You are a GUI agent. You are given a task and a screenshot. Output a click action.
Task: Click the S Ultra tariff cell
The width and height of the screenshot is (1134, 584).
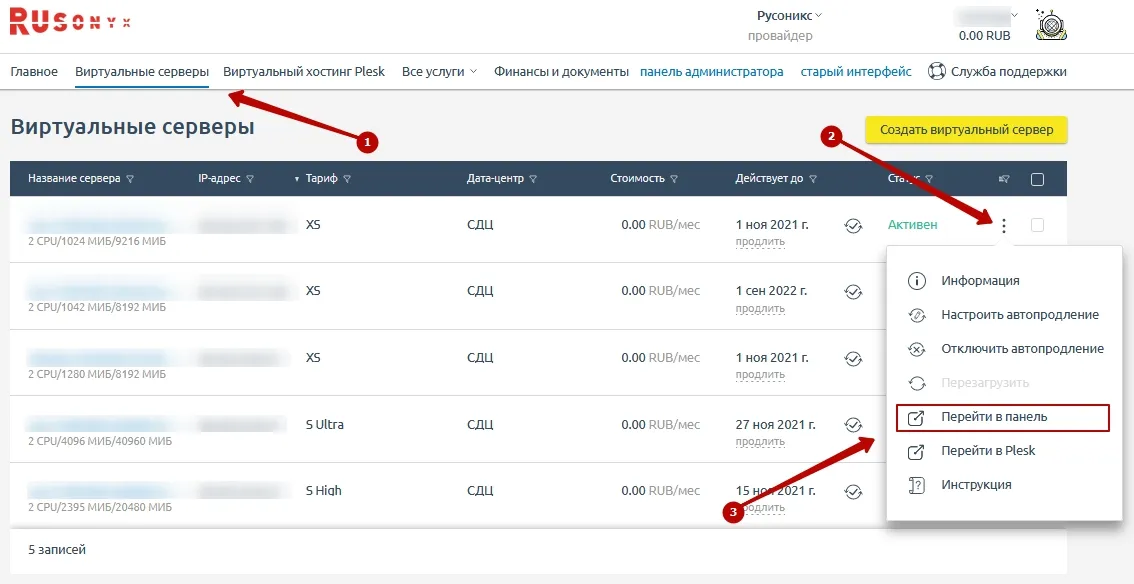[325, 424]
